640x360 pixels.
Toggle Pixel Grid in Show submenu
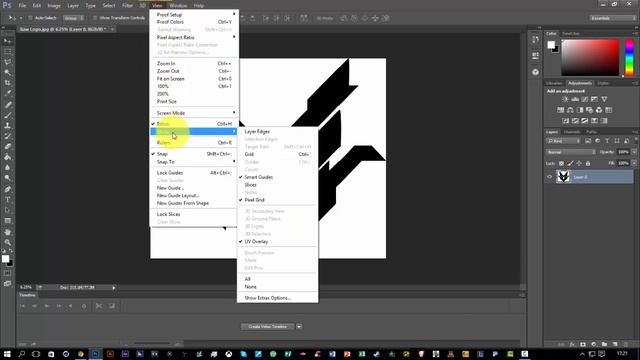[278, 200]
